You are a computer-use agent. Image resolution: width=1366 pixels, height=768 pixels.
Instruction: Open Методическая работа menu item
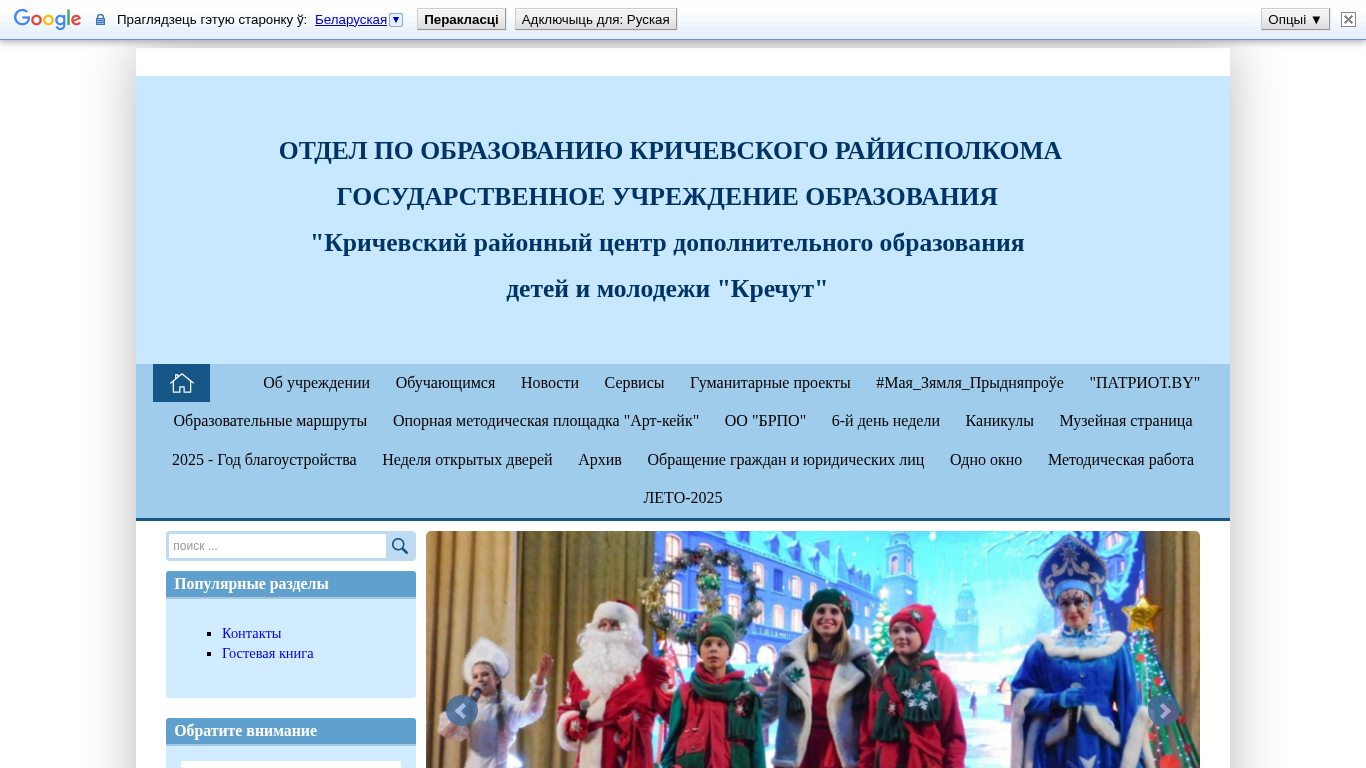pyautogui.click(x=1121, y=460)
